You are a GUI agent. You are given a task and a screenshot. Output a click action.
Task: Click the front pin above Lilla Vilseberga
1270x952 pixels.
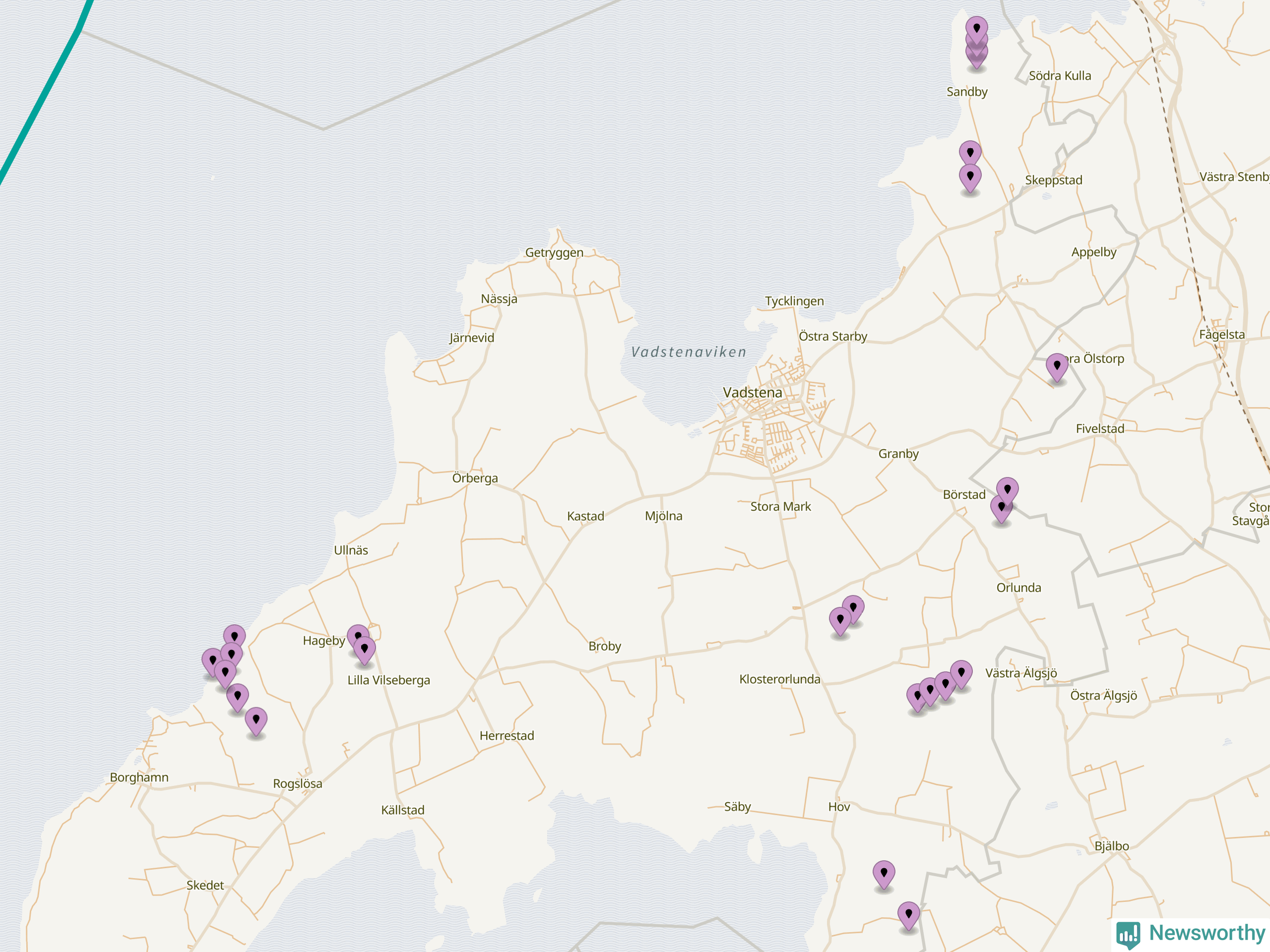click(365, 650)
